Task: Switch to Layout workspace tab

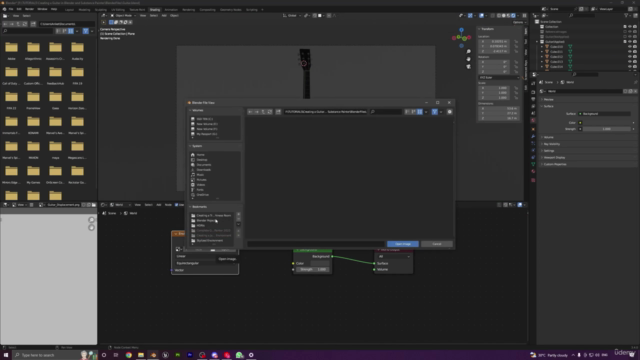Action: pyautogui.click(x=69, y=9)
